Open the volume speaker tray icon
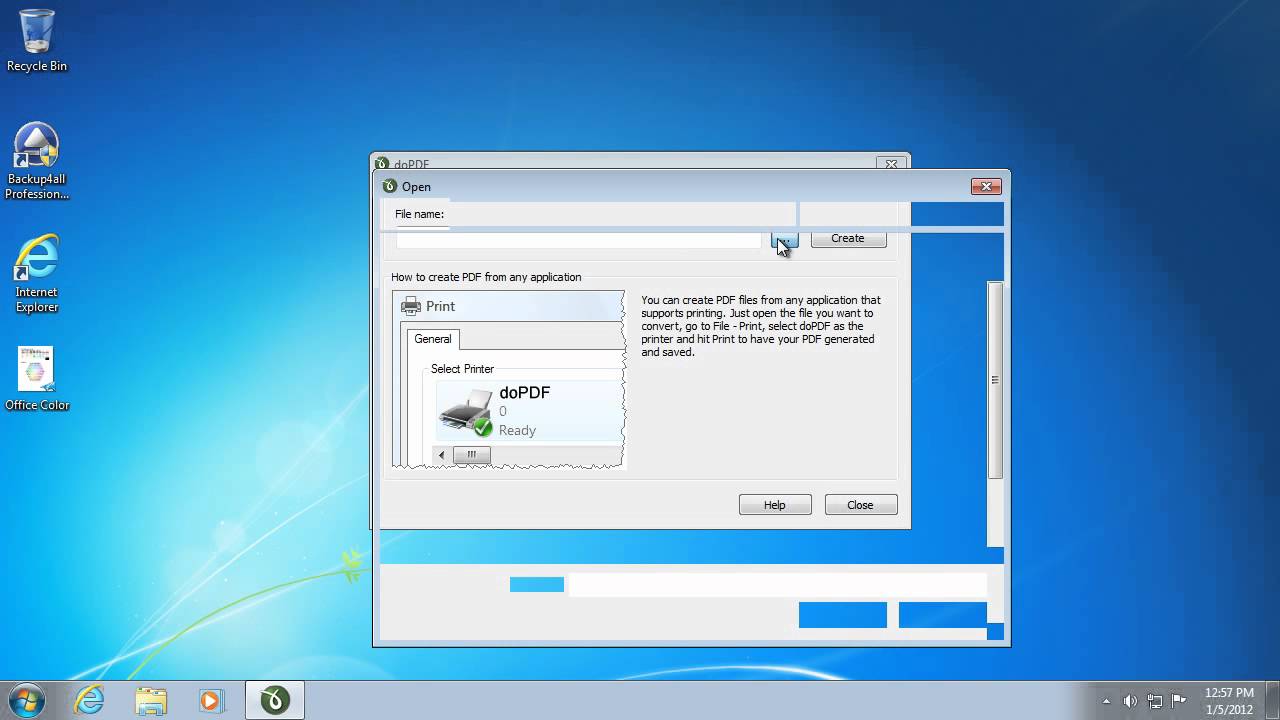1280x720 pixels. point(1130,701)
